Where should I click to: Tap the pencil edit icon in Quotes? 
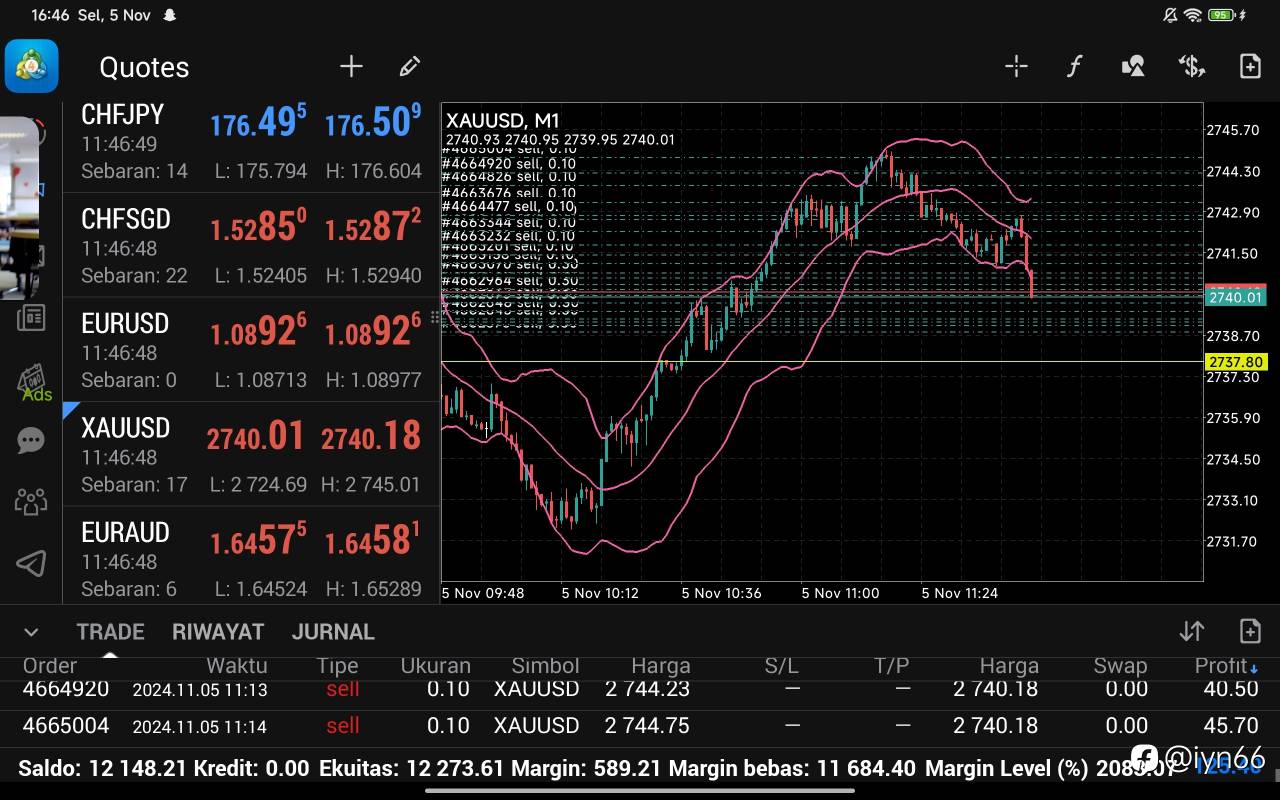click(409, 66)
